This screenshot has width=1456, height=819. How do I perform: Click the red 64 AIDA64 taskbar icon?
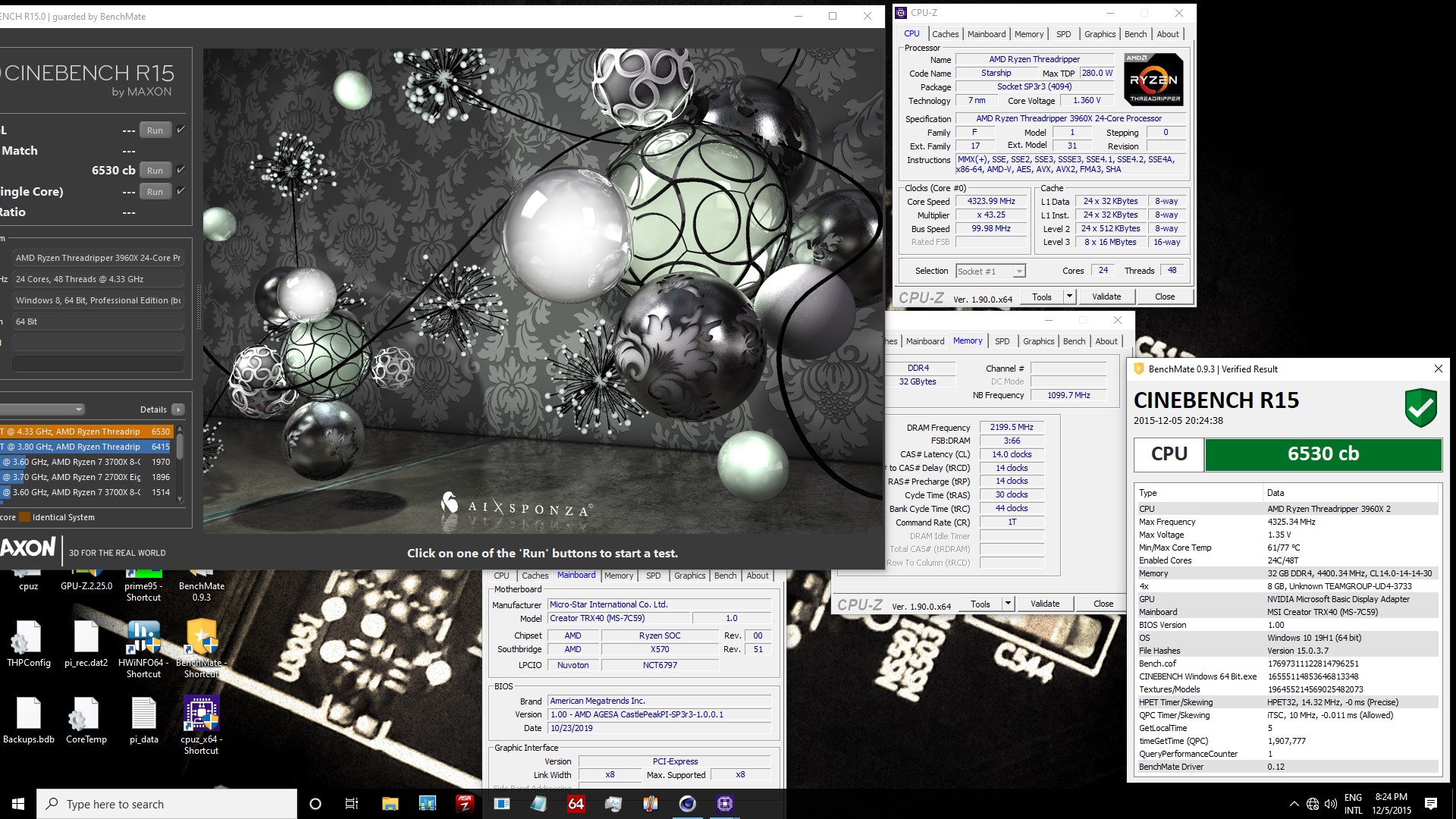click(576, 804)
